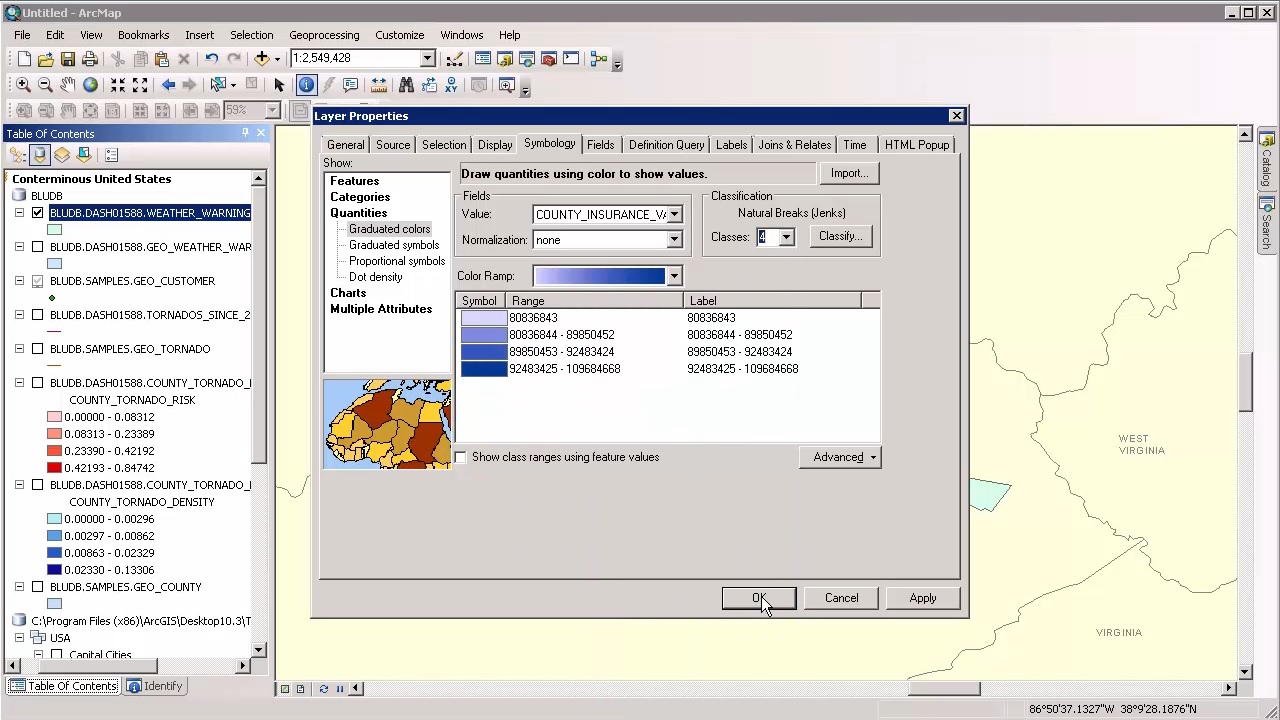
Task: Click the Apply button
Action: tap(923, 598)
